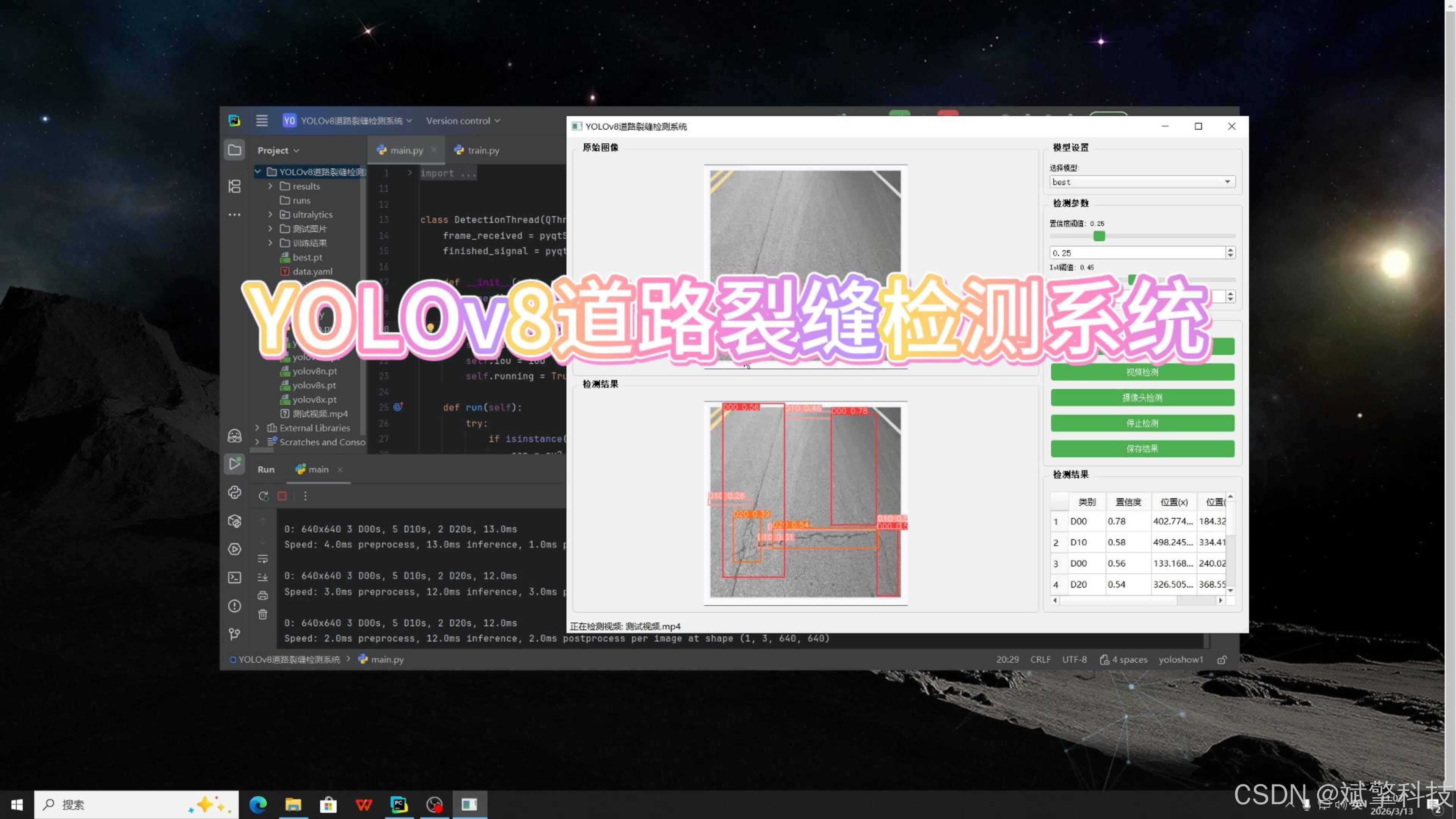Click the confidence threshold slider handle

pyautogui.click(x=1099, y=236)
